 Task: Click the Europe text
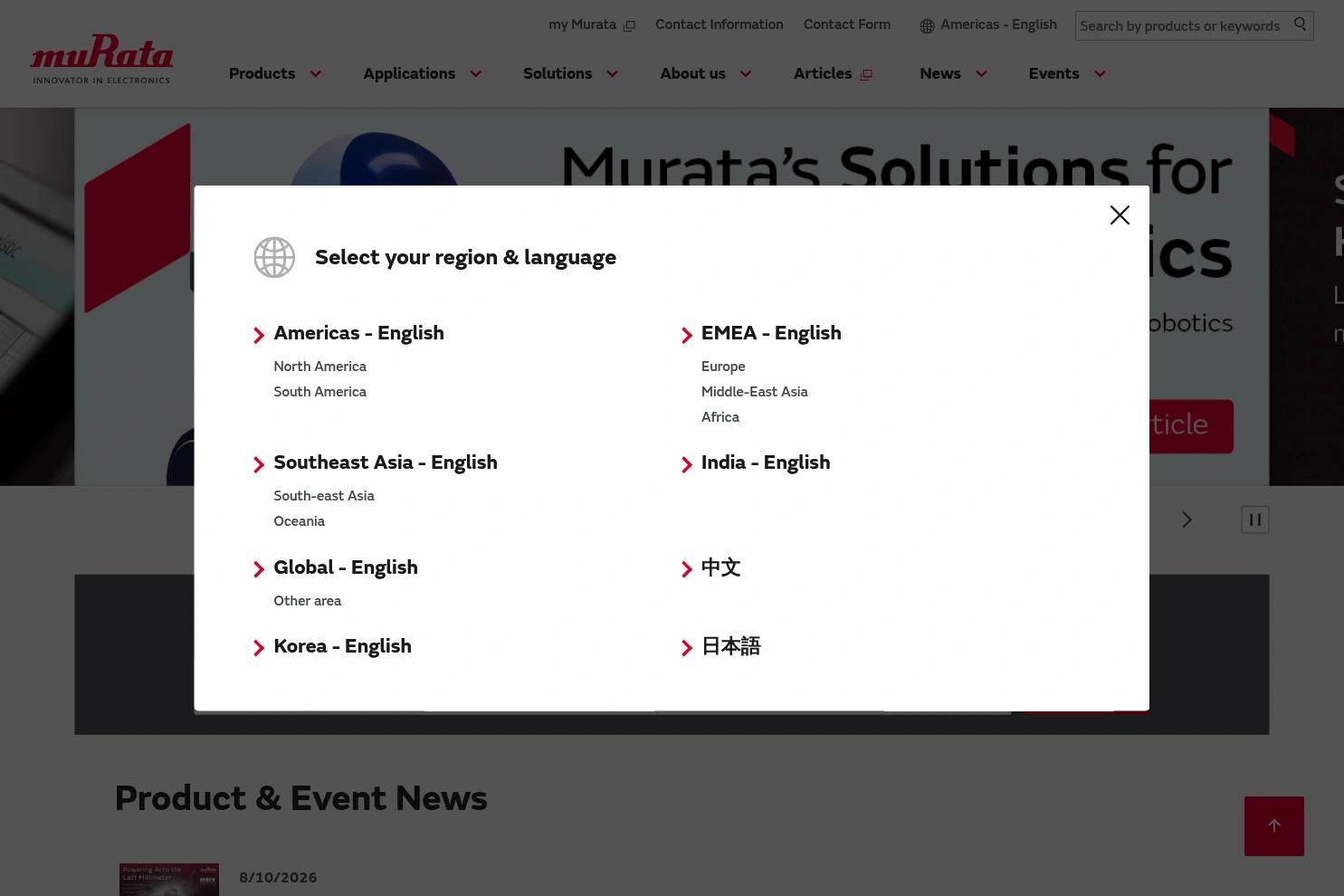click(x=723, y=367)
